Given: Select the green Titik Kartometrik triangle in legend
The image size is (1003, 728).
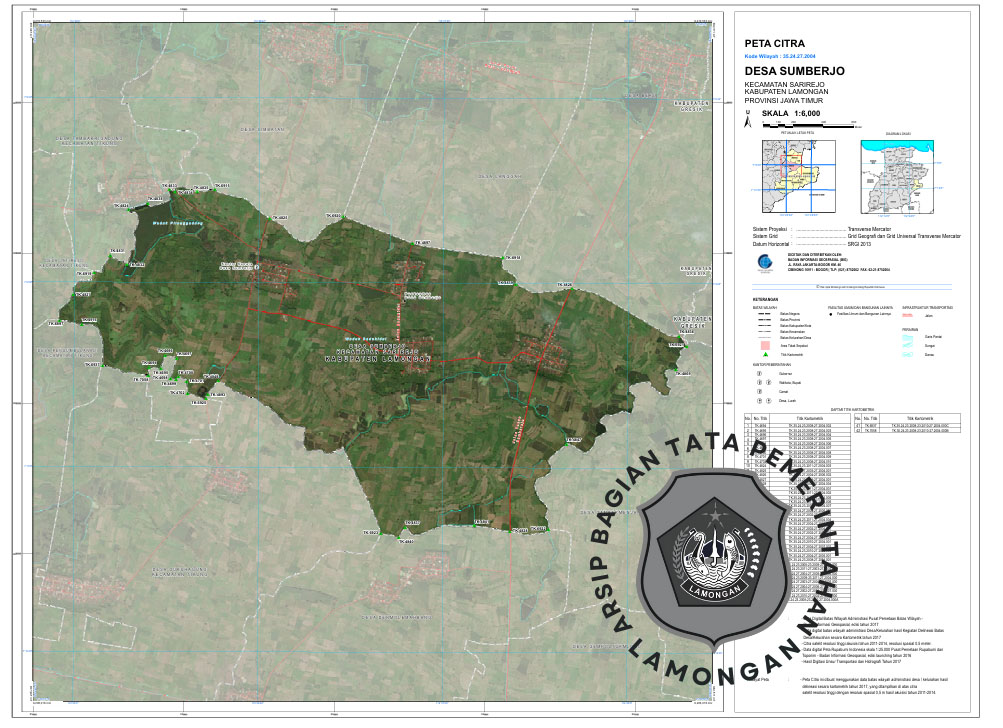Looking at the screenshot, I should coord(765,354).
